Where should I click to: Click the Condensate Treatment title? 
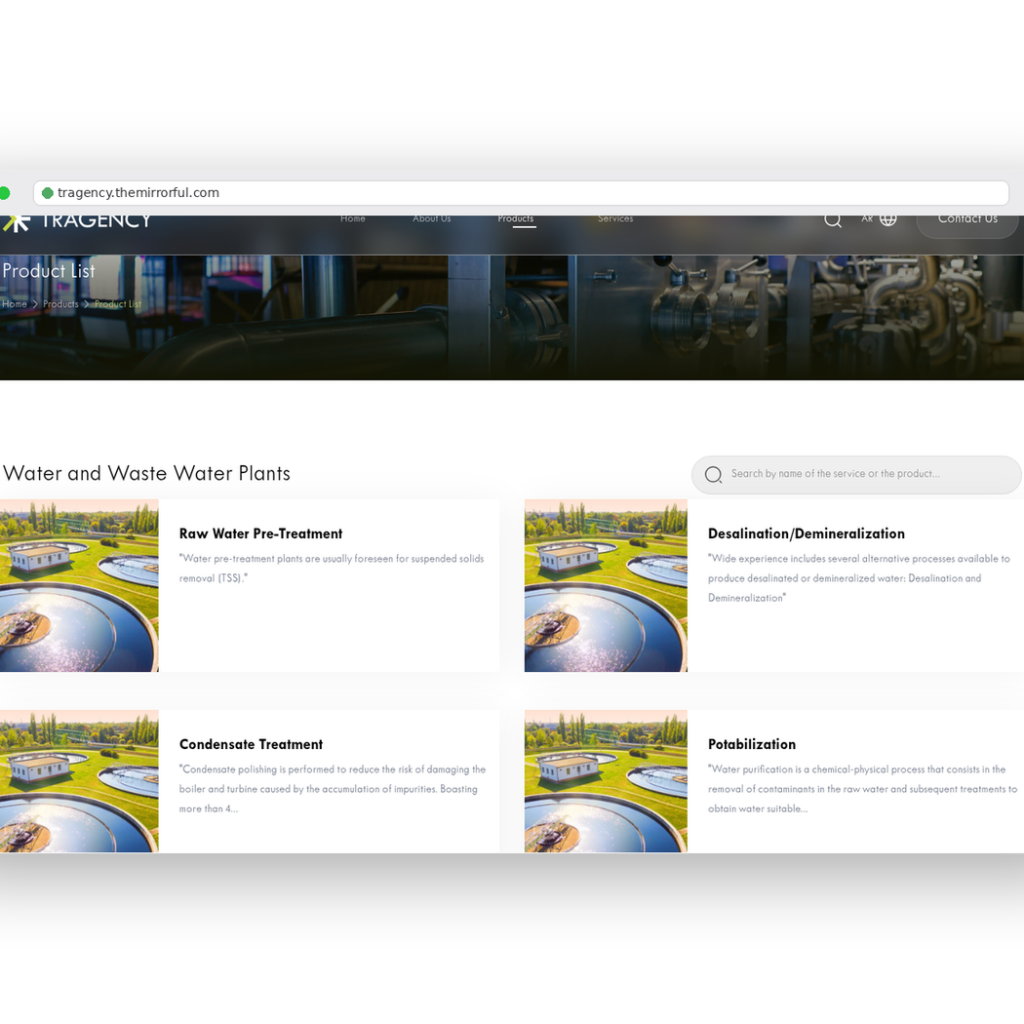pyautogui.click(x=251, y=744)
